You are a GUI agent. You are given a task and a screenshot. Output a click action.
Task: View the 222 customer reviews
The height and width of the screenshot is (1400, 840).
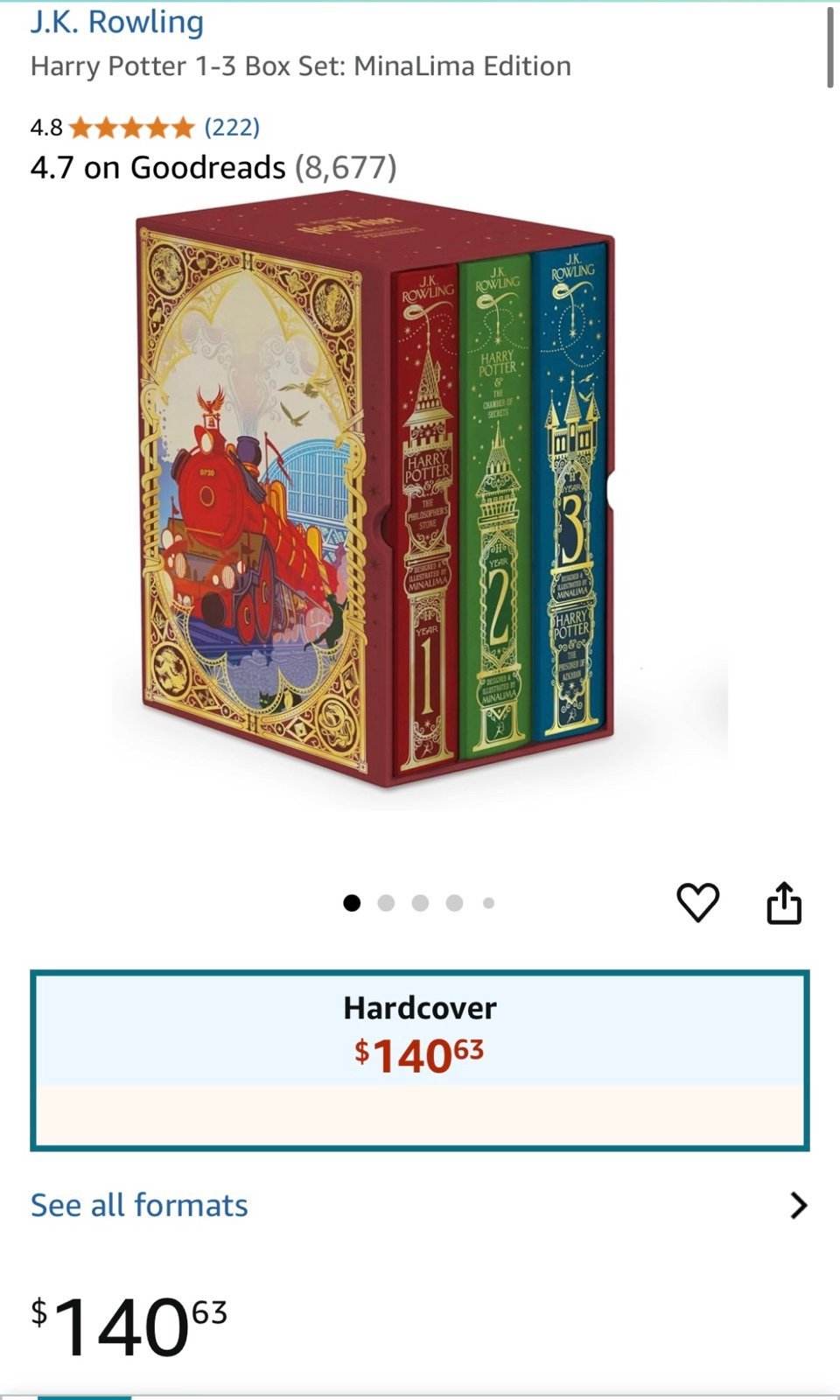tap(232, 128)
